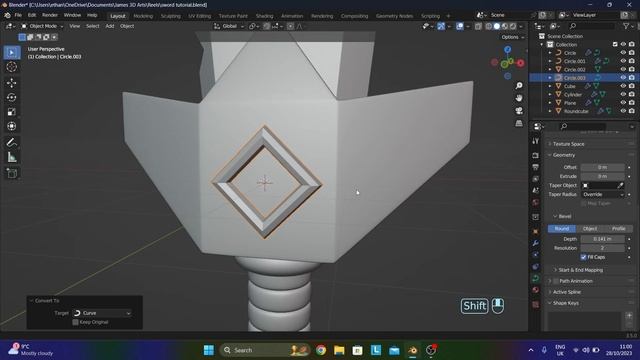Toggle Roundcube render visibility camera icon
Image resolution: width=640 pixels, height=360 pixels.
pyautogui.click(x=632, y=111)
